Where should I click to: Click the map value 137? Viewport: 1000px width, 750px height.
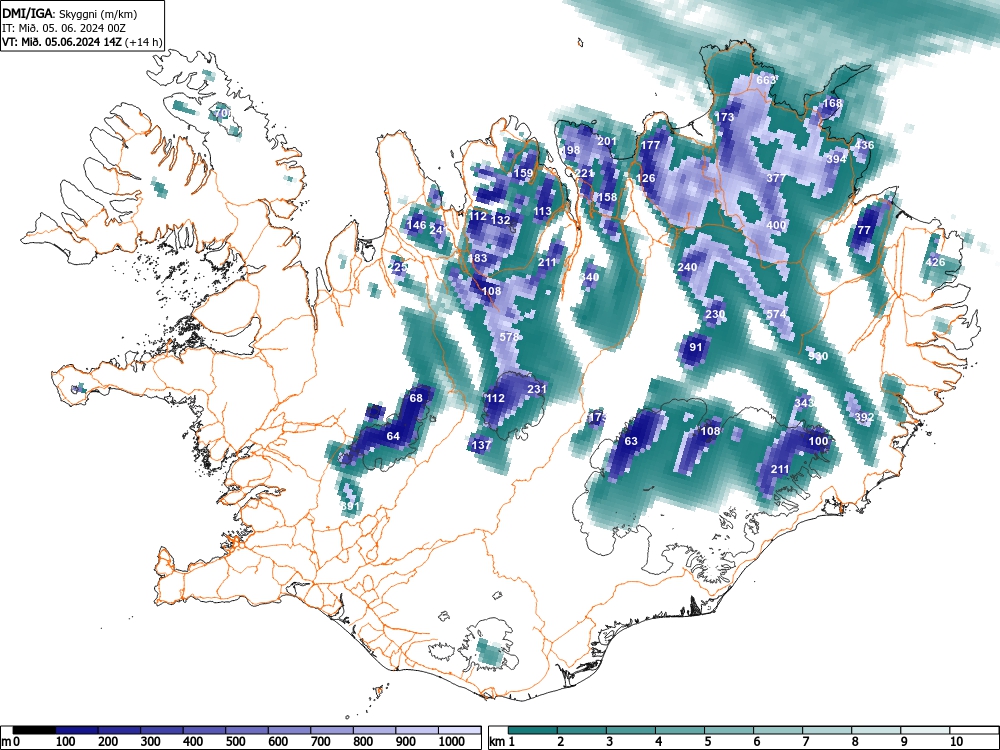pyautogui.click(x=481, y=445)
